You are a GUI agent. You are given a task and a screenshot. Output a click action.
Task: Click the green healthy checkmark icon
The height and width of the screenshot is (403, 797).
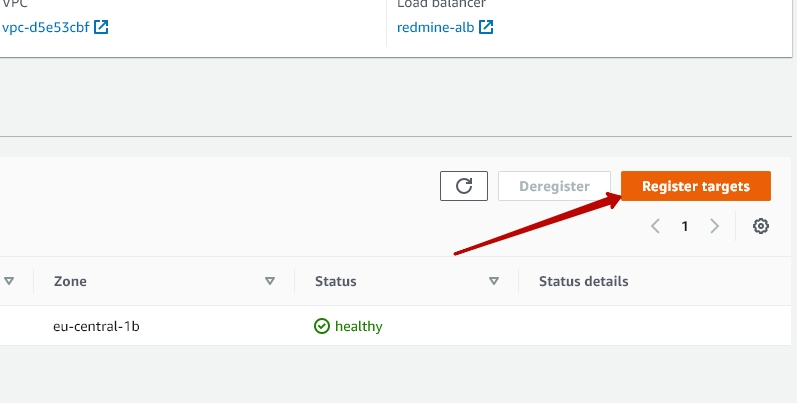tap(322, 326)
